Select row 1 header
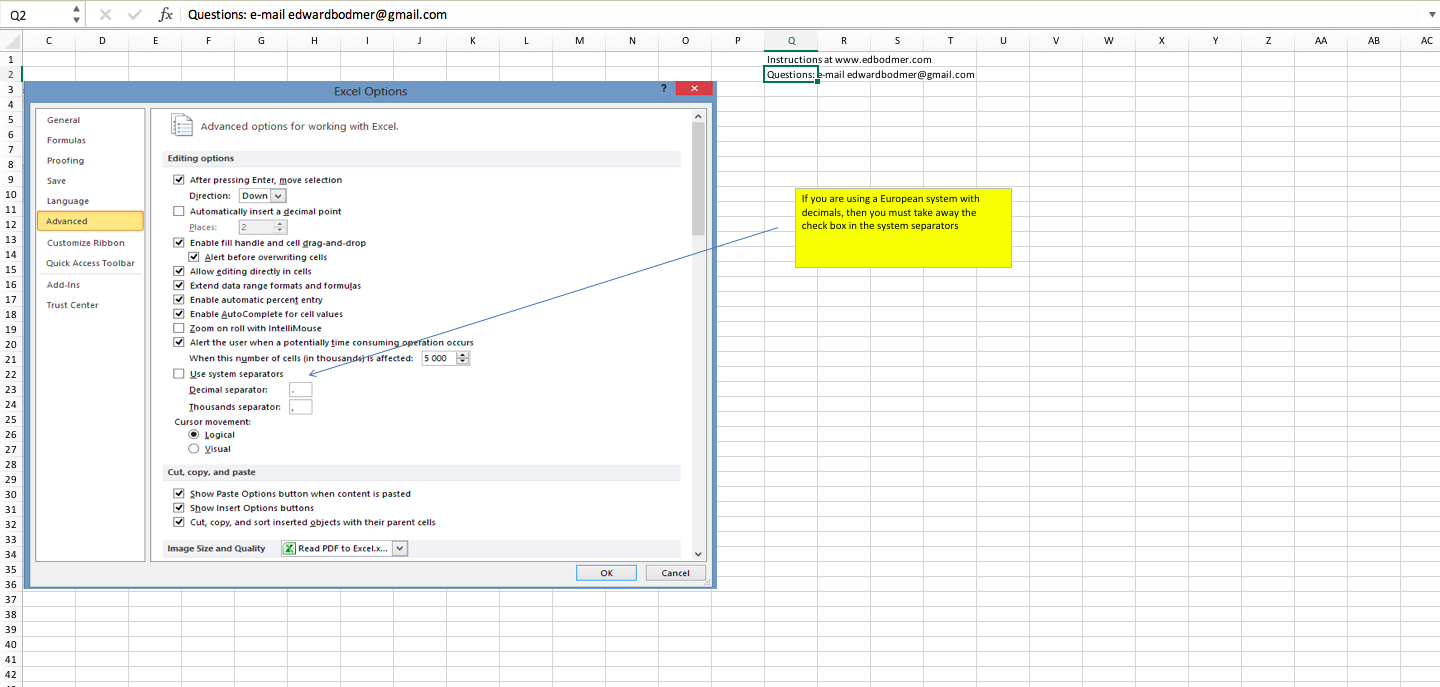This screenshot has width=1440, height=687. point(10,59)
